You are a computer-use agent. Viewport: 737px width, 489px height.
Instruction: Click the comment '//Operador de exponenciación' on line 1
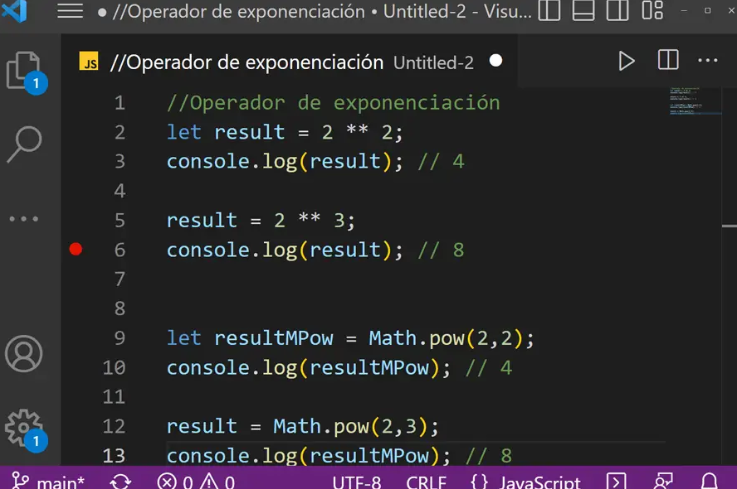(333, 103)
